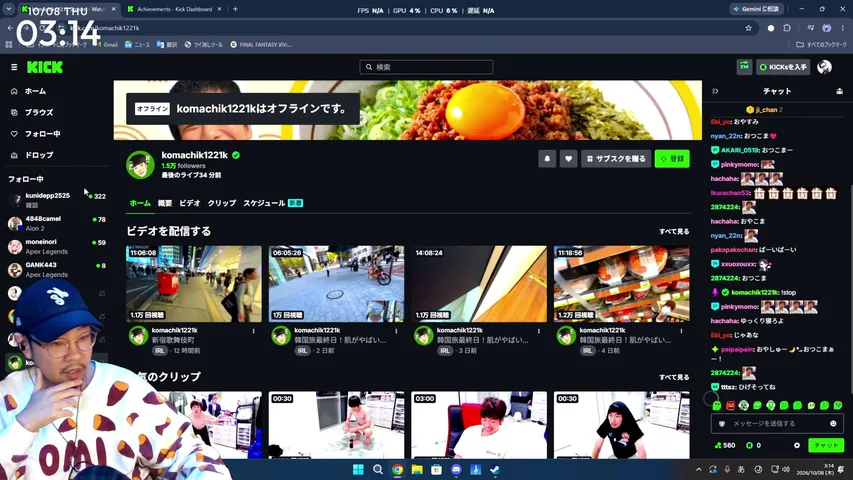Bookmark this page with the star icon
This screenshot has width=853, height=480.
pyautogui.click(x=749, y=28)
